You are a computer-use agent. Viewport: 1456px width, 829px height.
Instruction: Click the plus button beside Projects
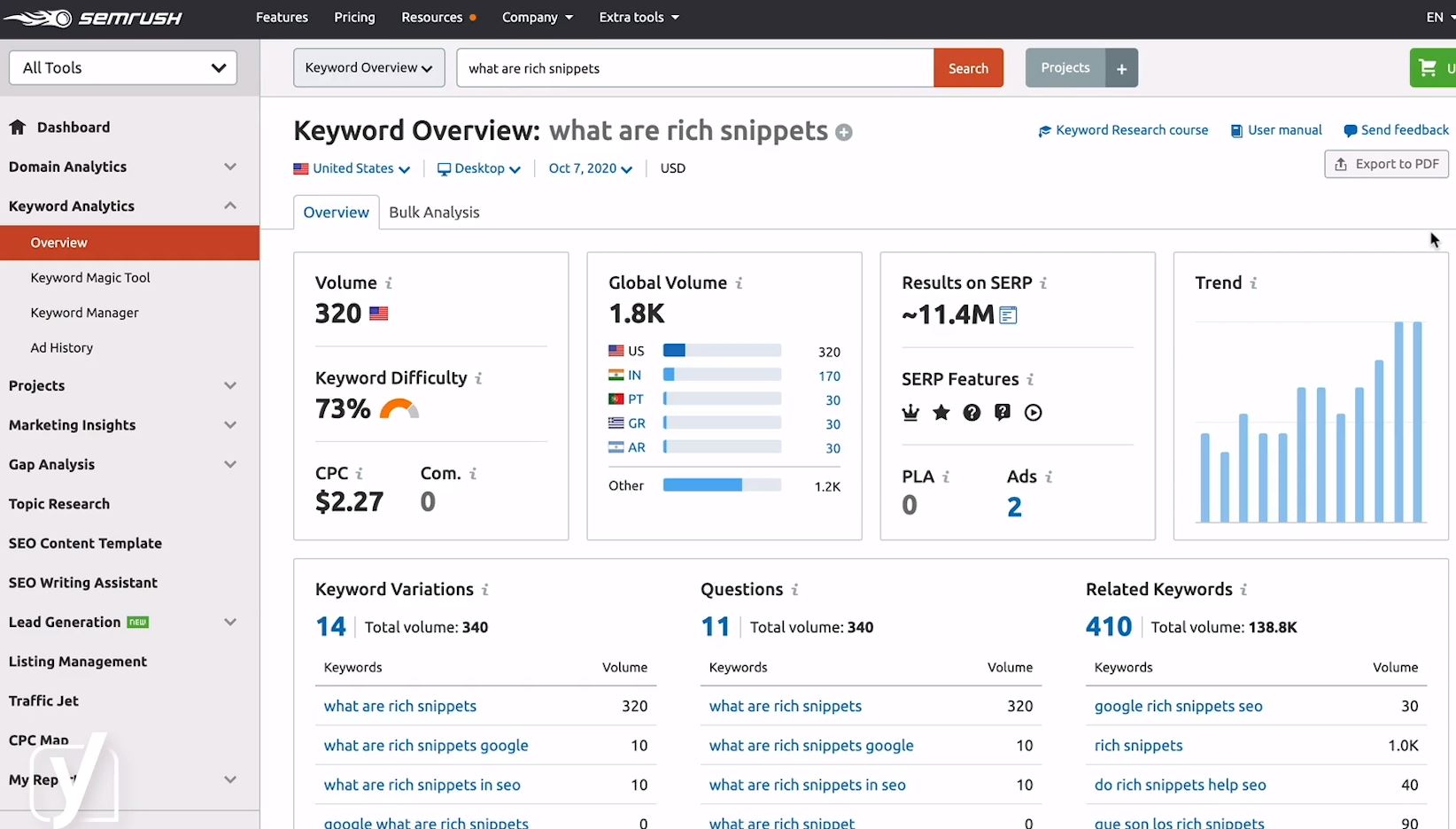tap(1121, 68)
